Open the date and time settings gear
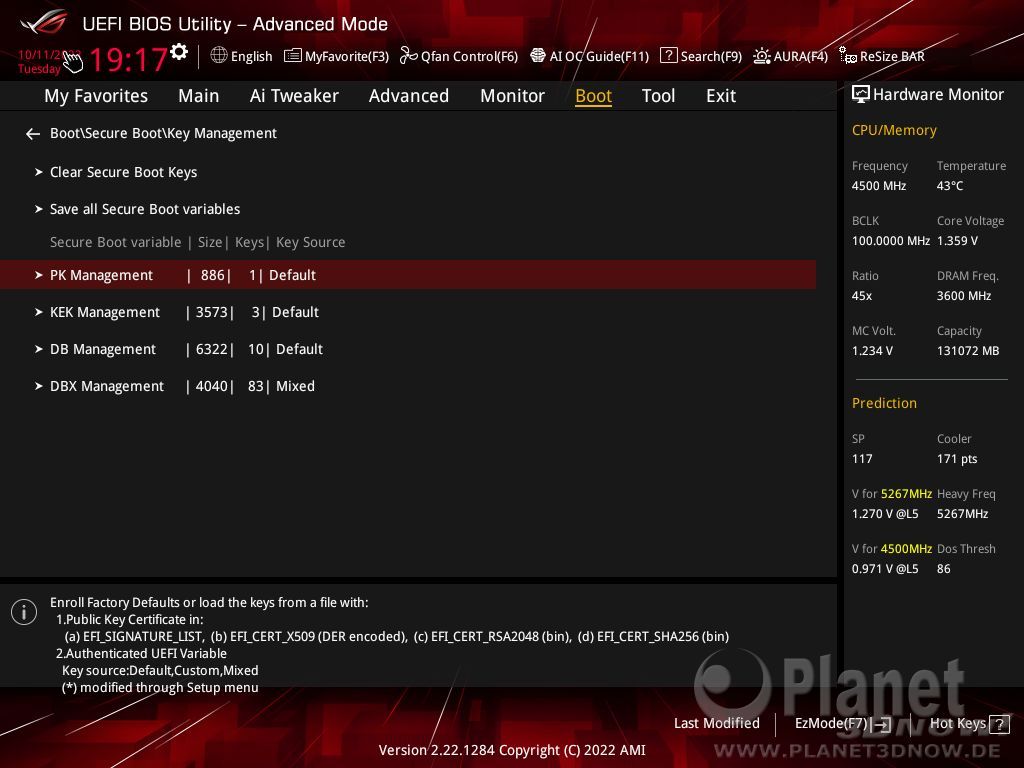Image resolution: width=1024 pixels, height=768 pixels. [179, 52]
